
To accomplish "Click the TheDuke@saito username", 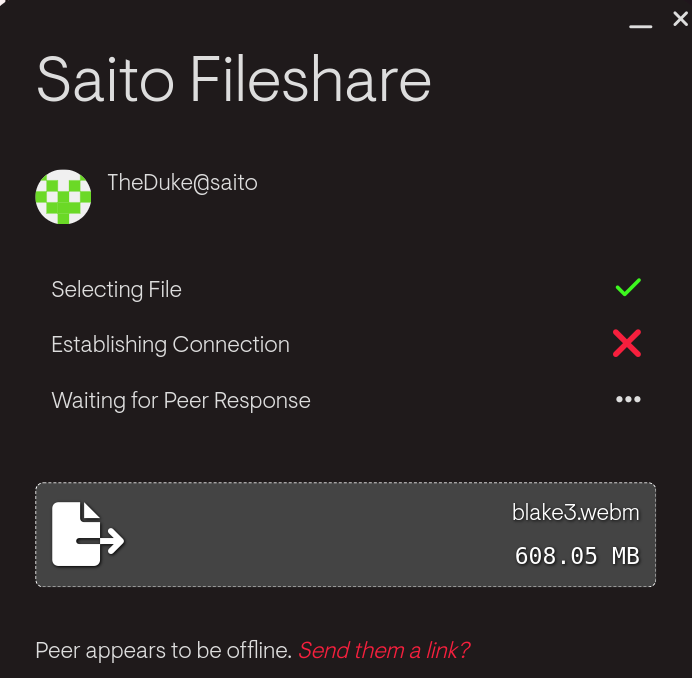I will 182,182.
